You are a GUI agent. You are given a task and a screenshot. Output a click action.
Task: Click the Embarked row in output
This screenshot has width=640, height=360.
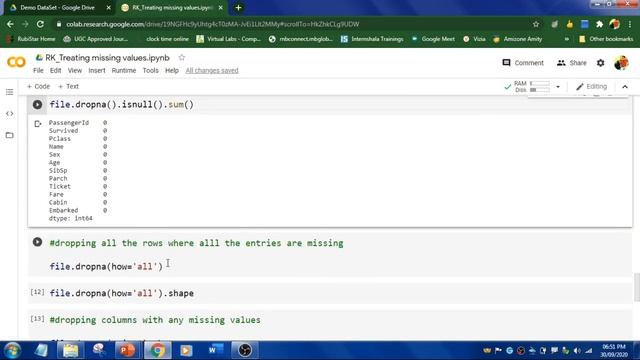coord(78,211)
